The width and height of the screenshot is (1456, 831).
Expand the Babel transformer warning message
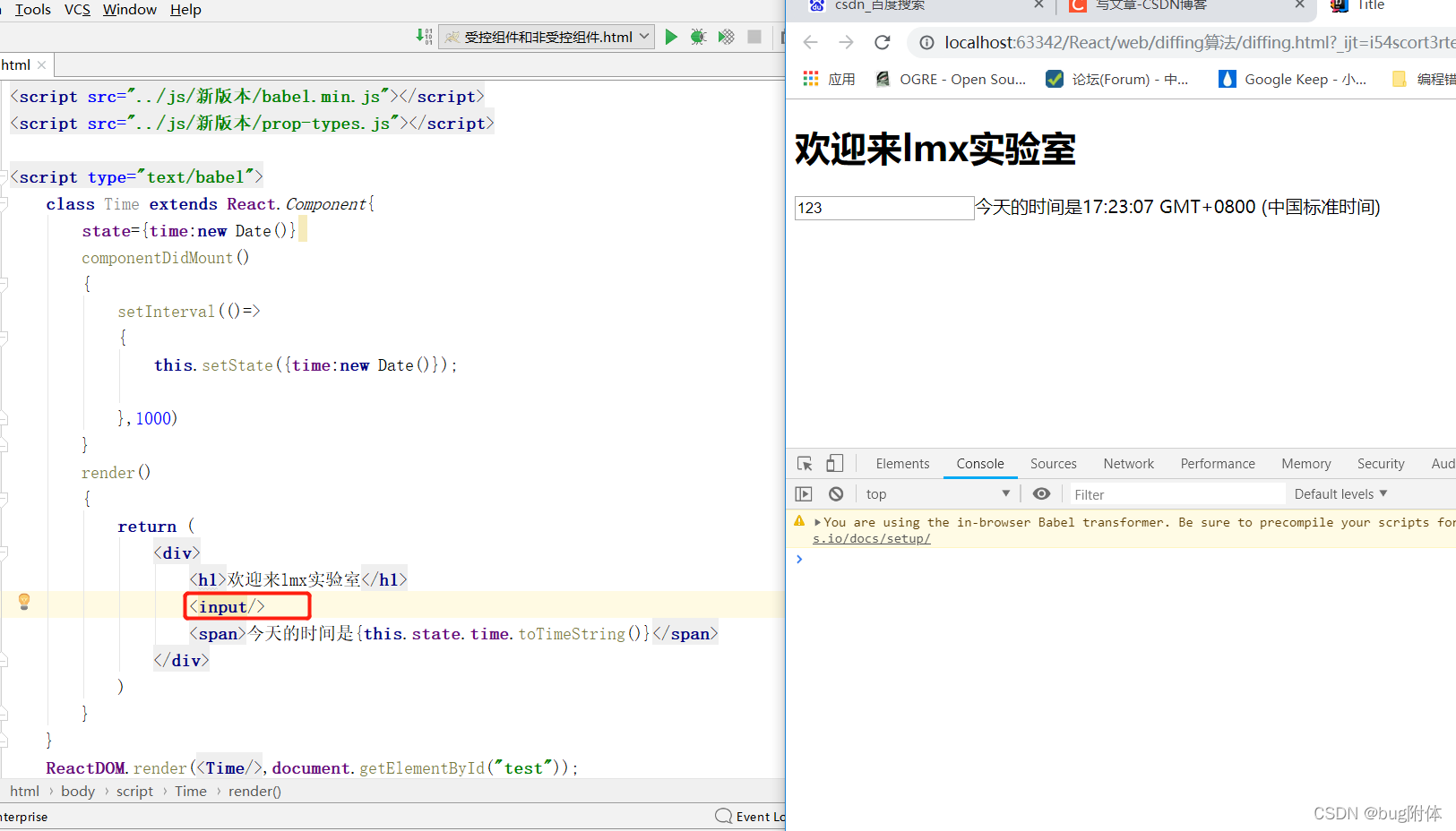(817, 522)
